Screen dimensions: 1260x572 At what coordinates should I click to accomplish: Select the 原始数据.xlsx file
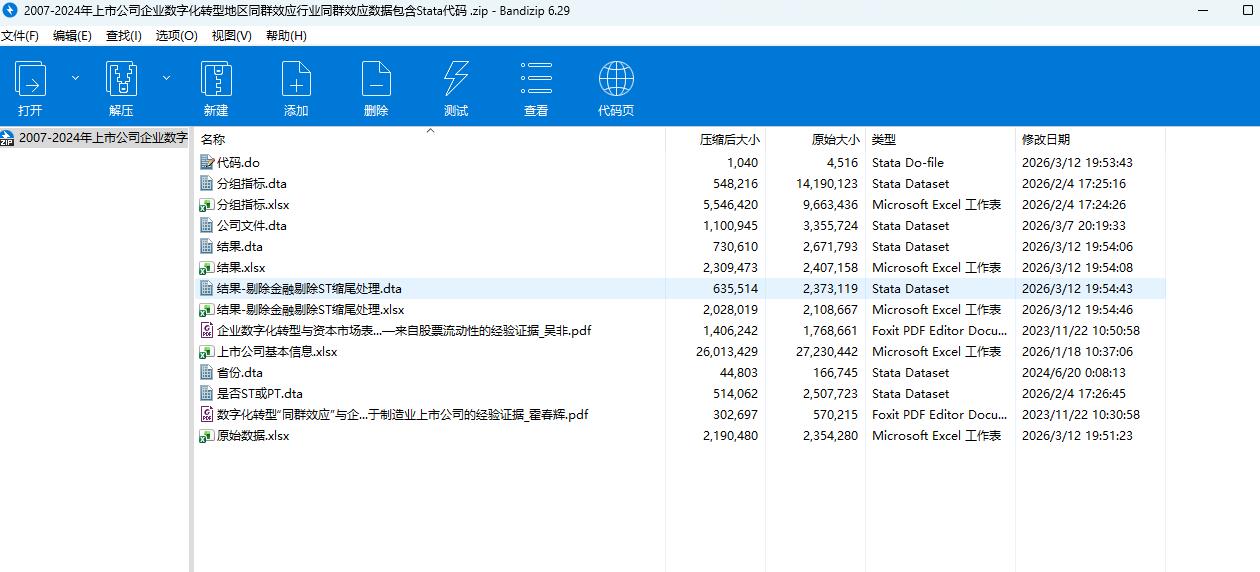point(252,435)
